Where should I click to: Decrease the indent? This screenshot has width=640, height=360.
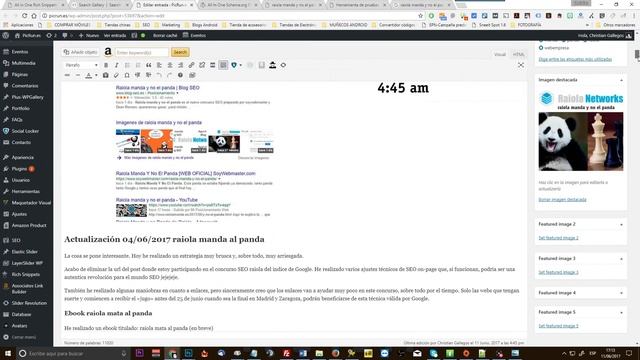[138, 76]
